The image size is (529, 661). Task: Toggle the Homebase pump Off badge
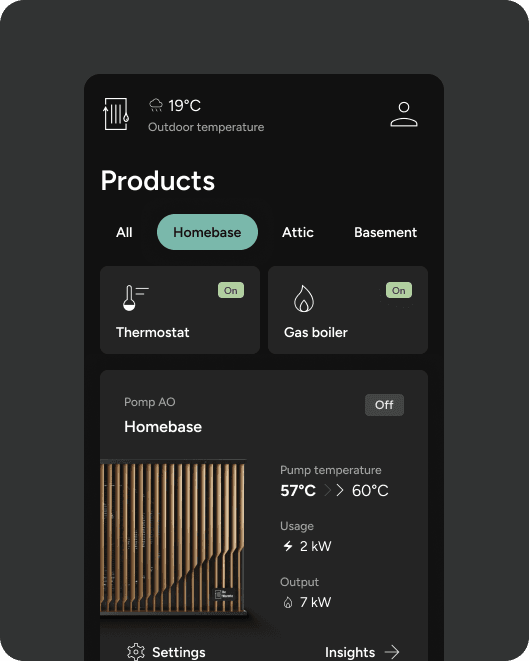click(x=384, y=405)
